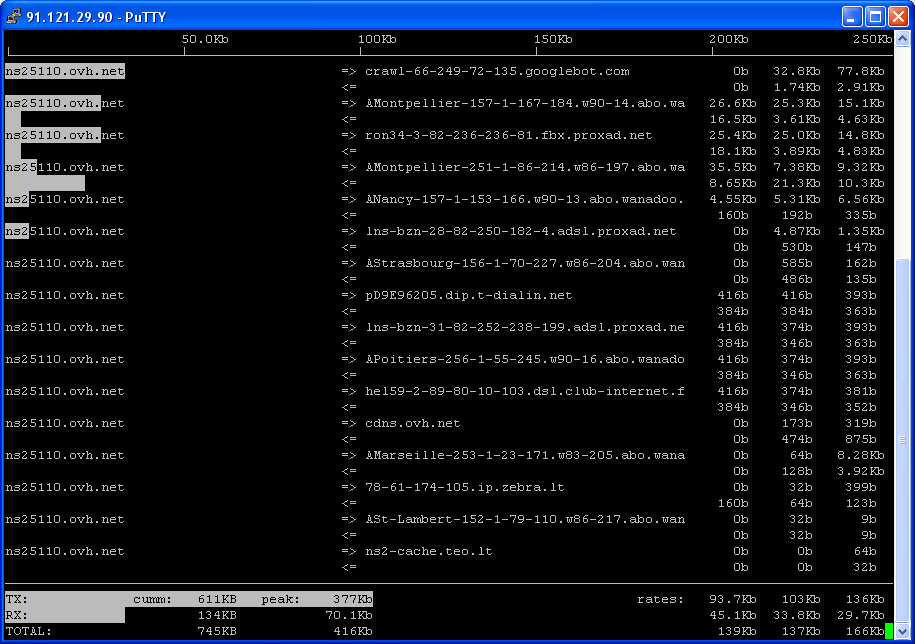Click the total peak value 416Kb
915x644 pixels.
[353, 632]
